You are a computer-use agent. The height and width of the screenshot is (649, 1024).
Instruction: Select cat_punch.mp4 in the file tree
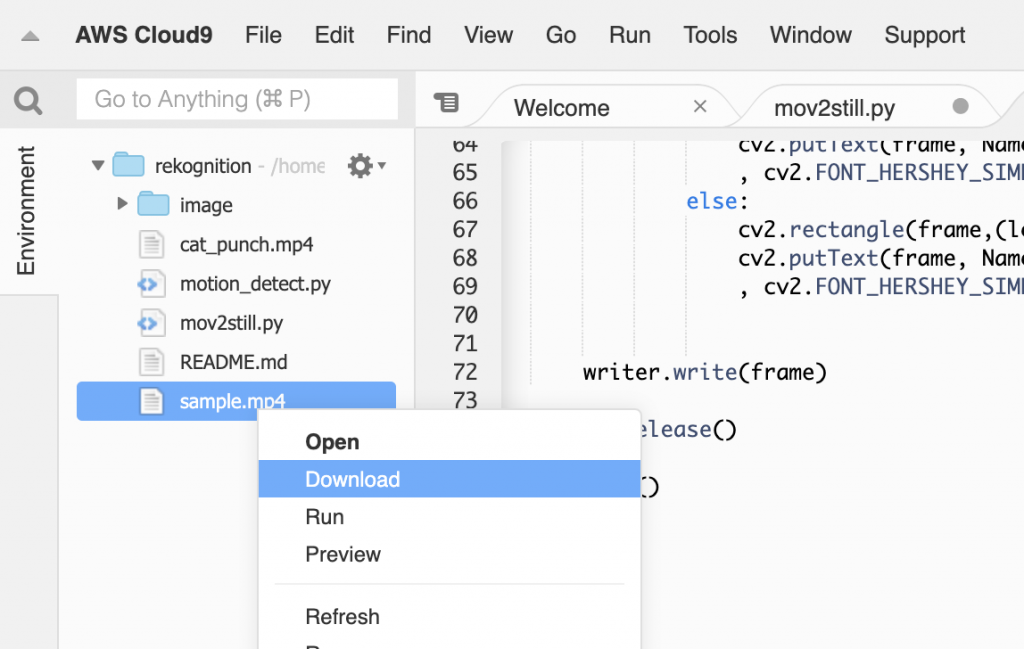pyautogui.click(x=246, y=244)
